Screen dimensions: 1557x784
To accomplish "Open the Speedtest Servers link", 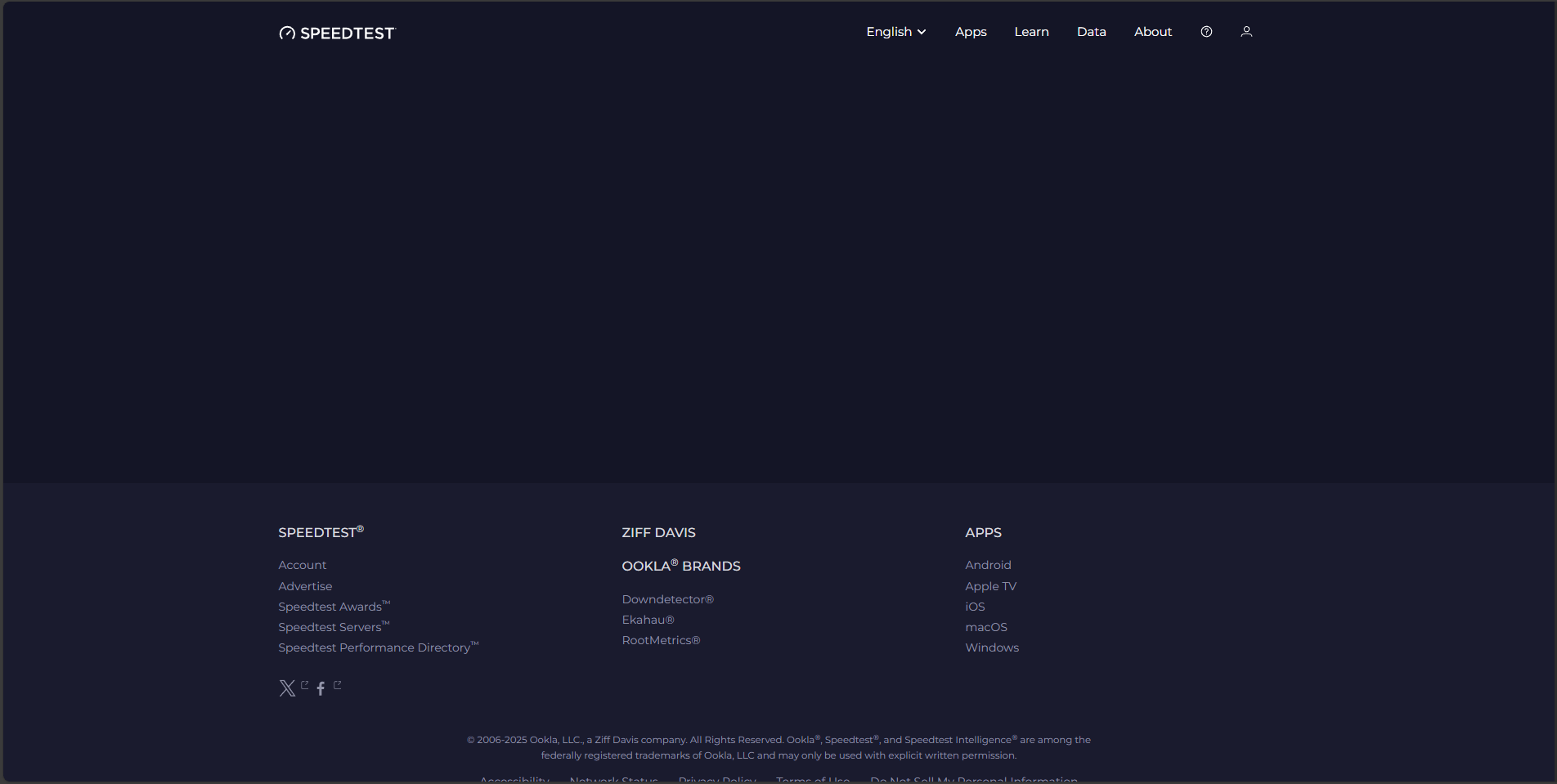I will [334, 627].
